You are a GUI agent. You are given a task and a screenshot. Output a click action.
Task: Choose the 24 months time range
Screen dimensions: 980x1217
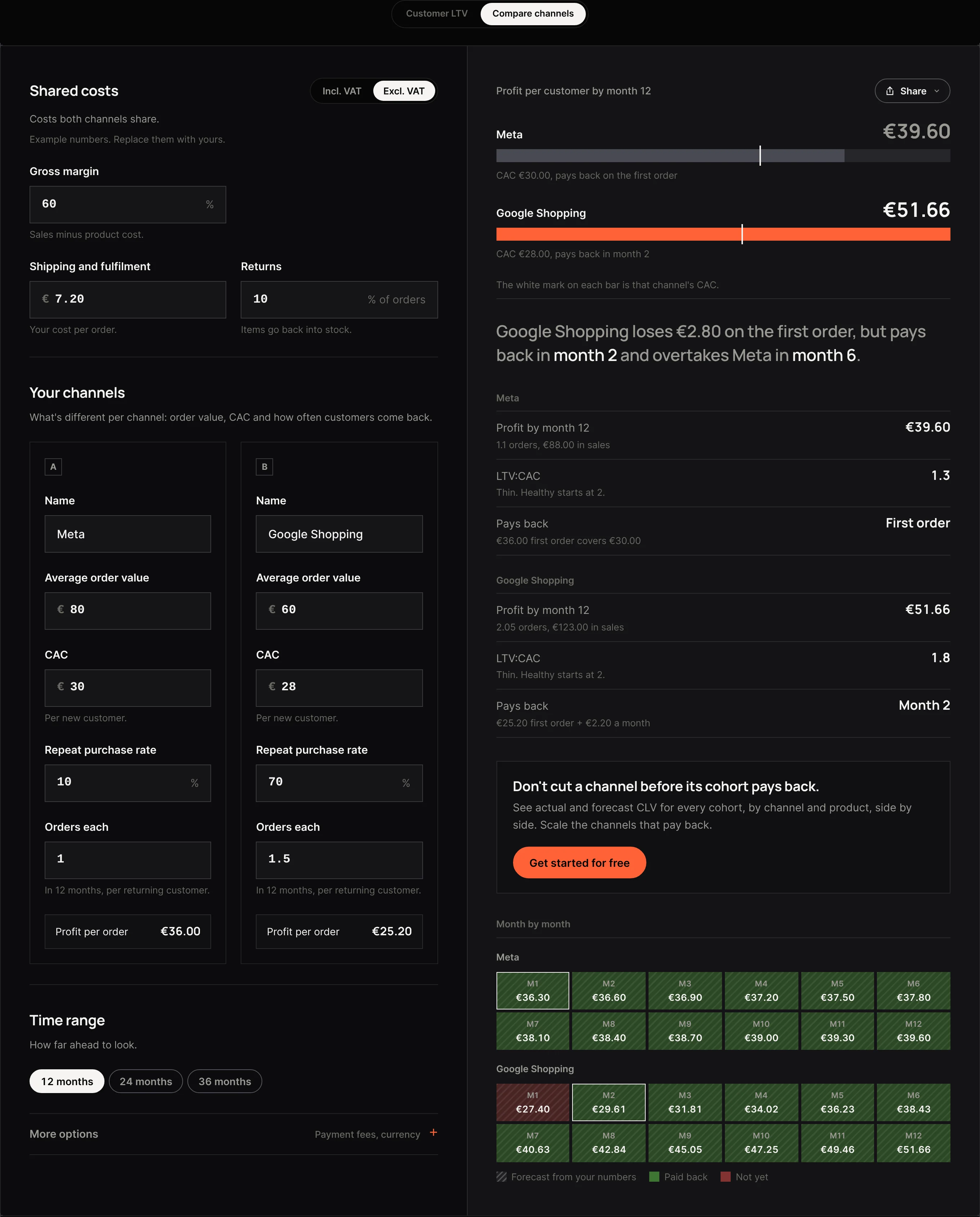(x=146, y=1081)
